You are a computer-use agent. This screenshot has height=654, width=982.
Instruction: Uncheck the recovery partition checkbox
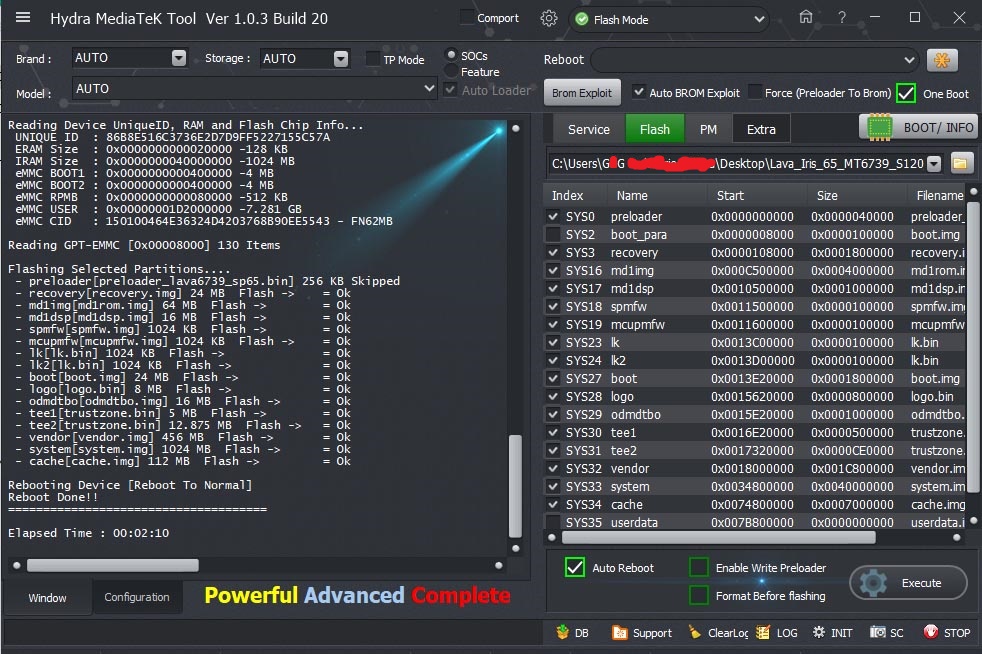point(553,252)
